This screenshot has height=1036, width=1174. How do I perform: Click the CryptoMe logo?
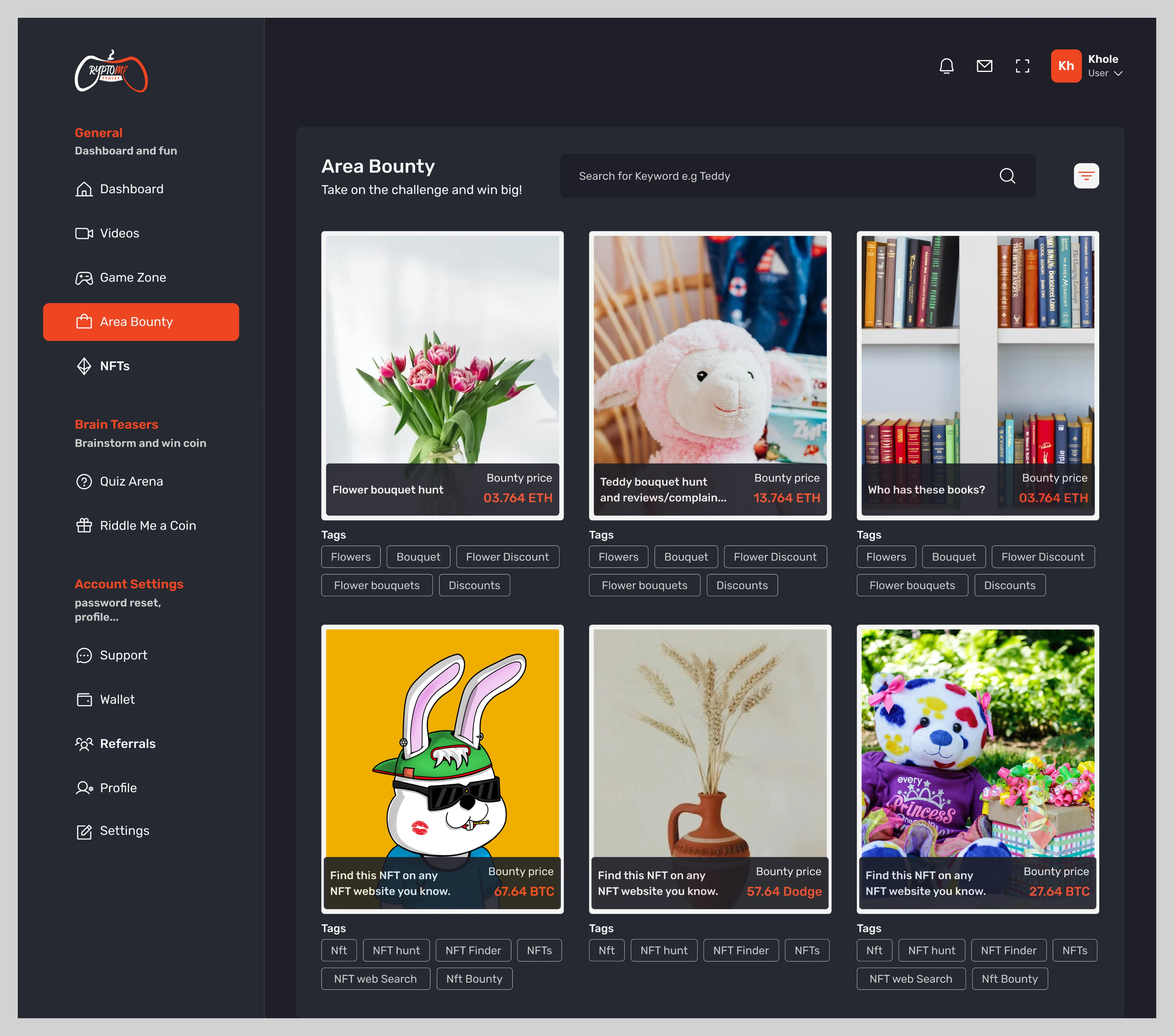pyautogui.click(x=111, y=72)
